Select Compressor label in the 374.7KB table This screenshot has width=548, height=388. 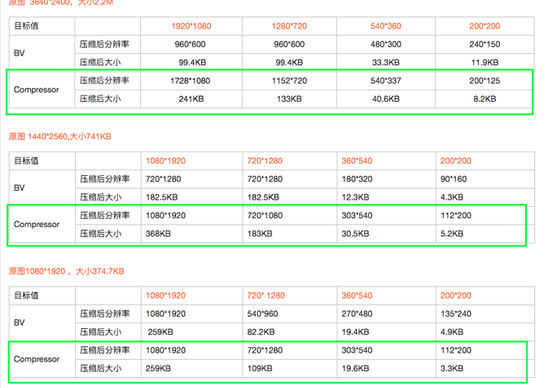[x=36, y=359]
